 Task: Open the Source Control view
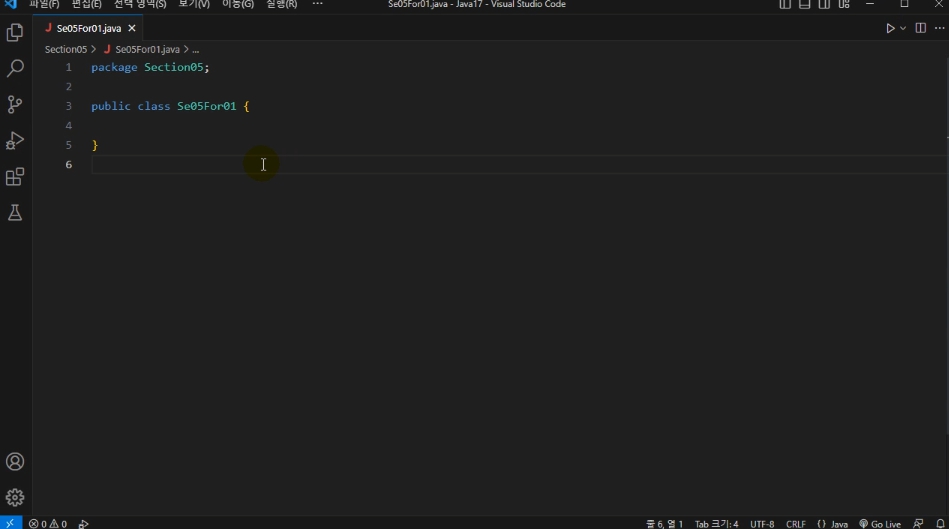[15, 105]
